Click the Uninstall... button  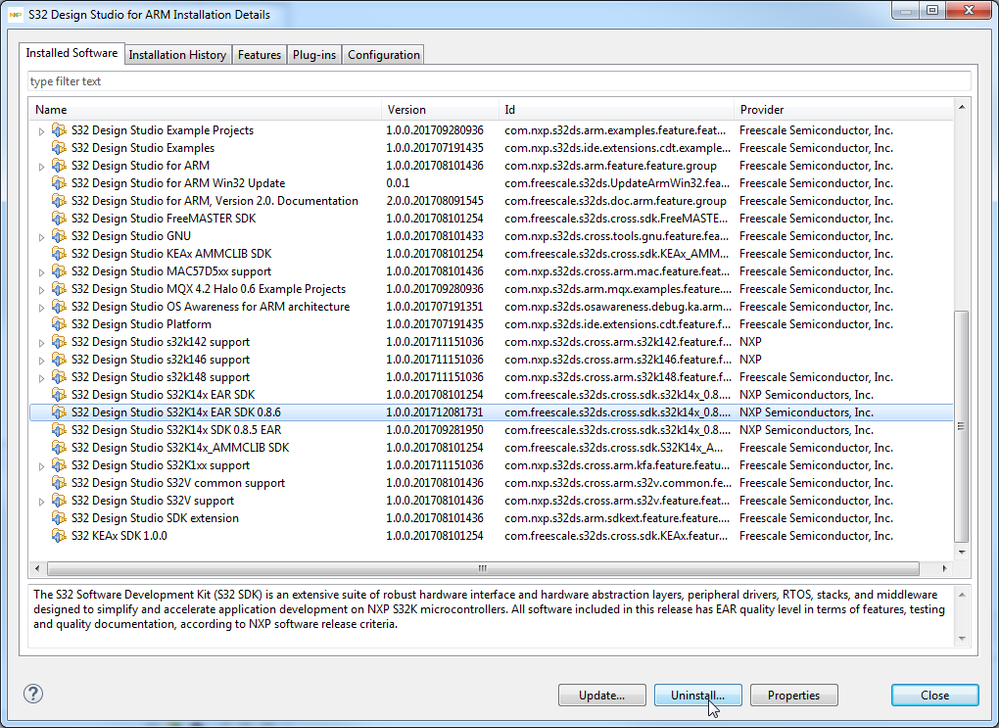(698, 696)
